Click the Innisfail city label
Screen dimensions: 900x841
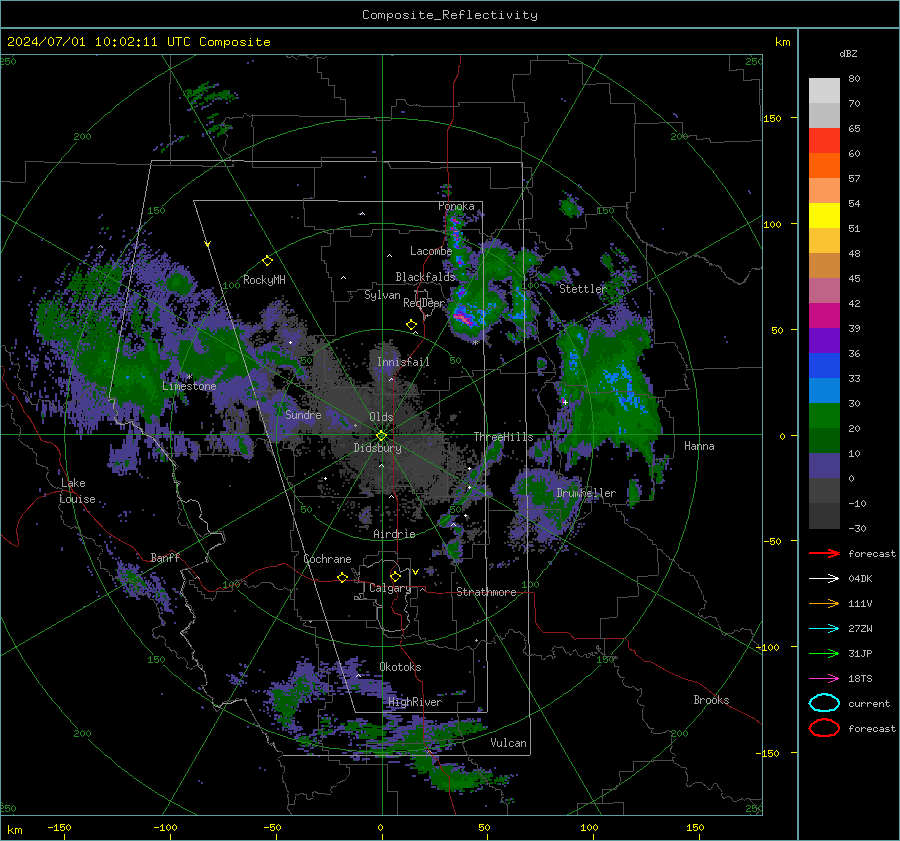(x=403, y=362)
